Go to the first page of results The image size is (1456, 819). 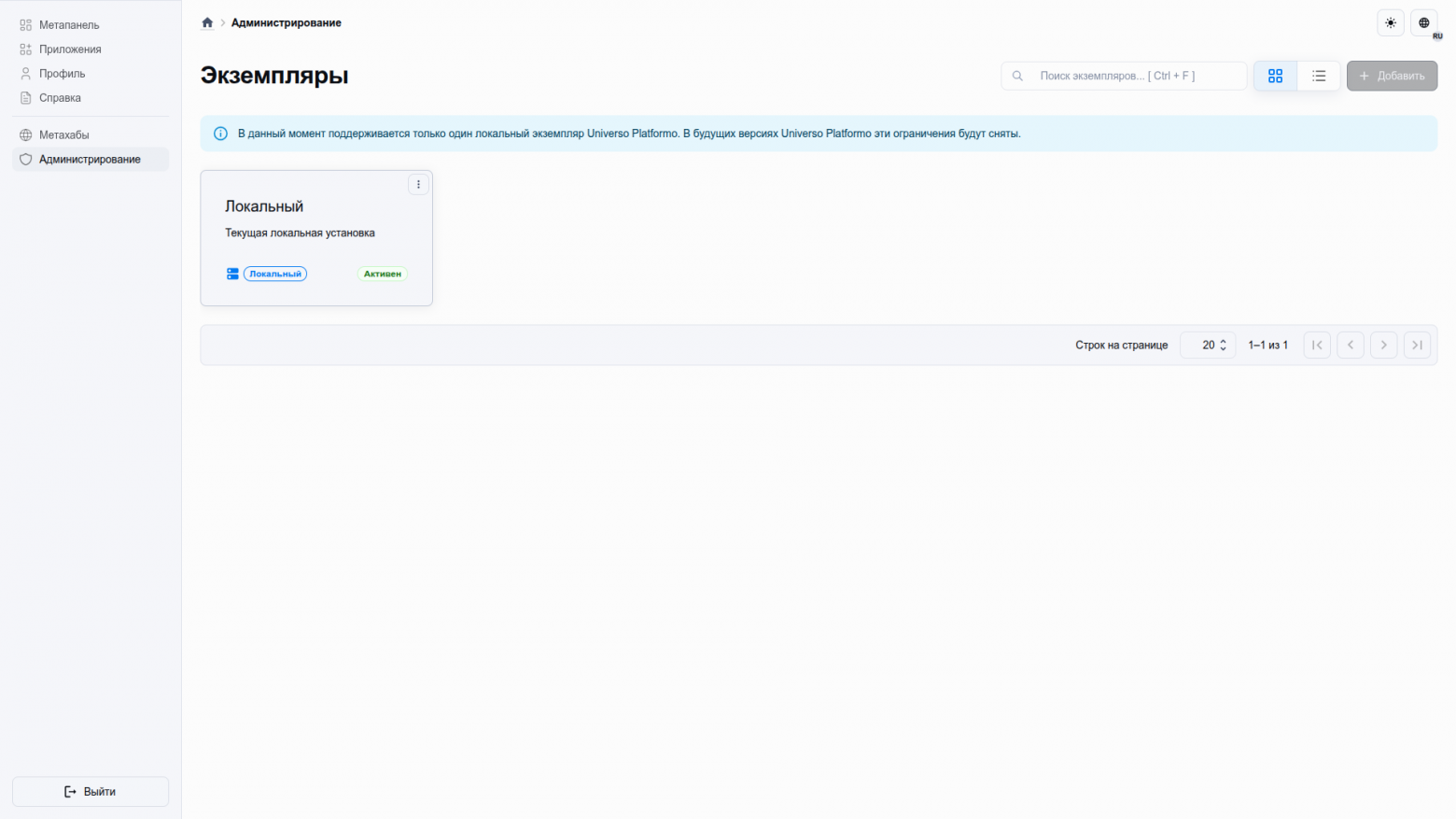(x=1317, y=345)
